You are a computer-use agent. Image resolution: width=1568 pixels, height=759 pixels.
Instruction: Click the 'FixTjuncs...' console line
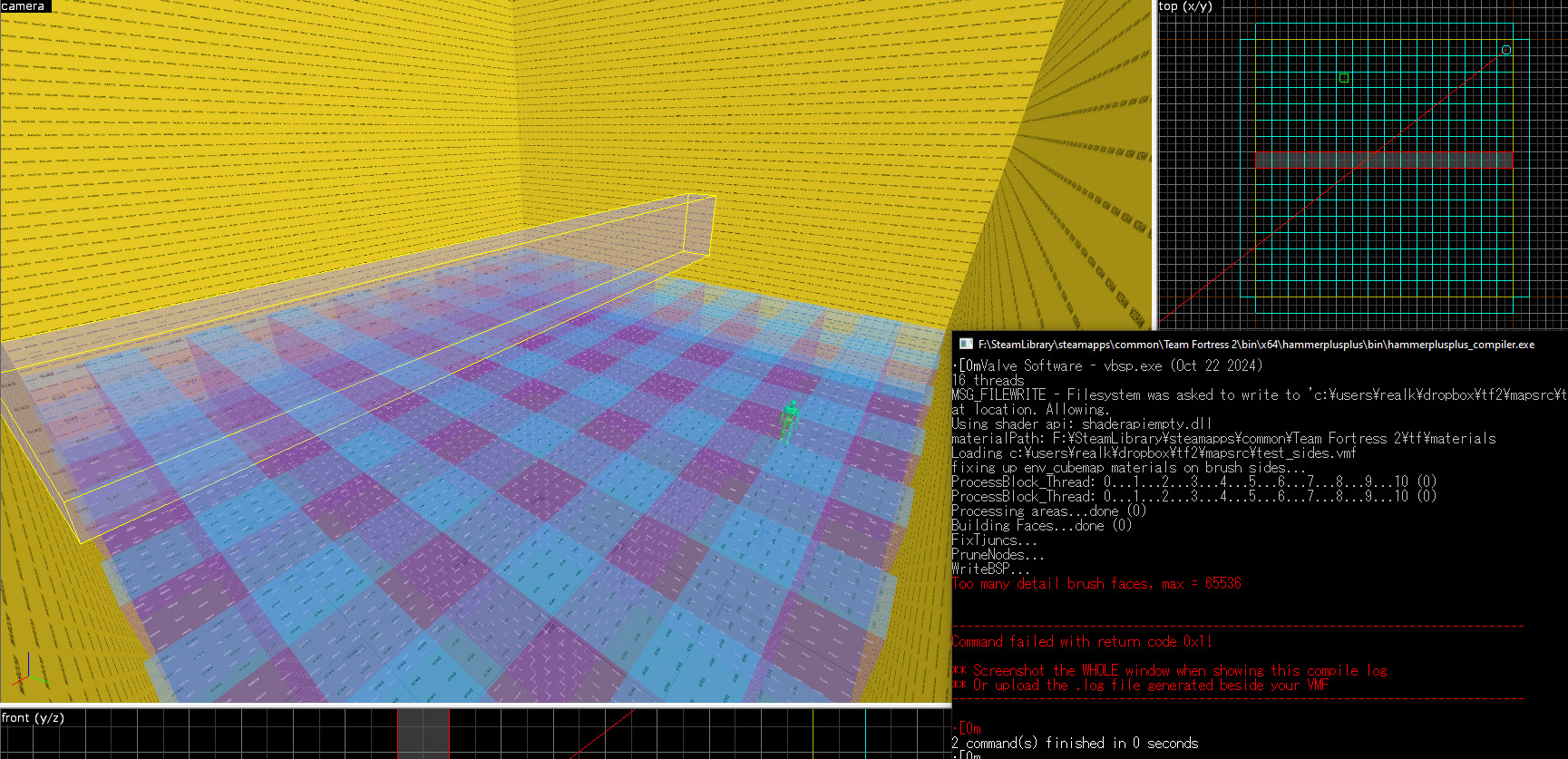click(994, 540)
